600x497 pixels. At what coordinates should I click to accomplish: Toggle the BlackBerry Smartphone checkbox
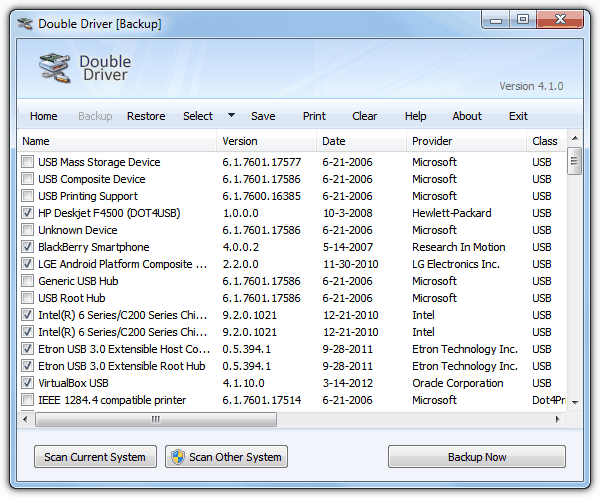point(27,247)
